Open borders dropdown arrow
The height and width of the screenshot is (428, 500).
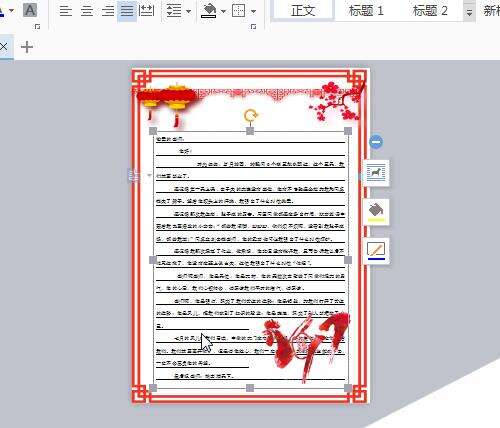[253, 11]
